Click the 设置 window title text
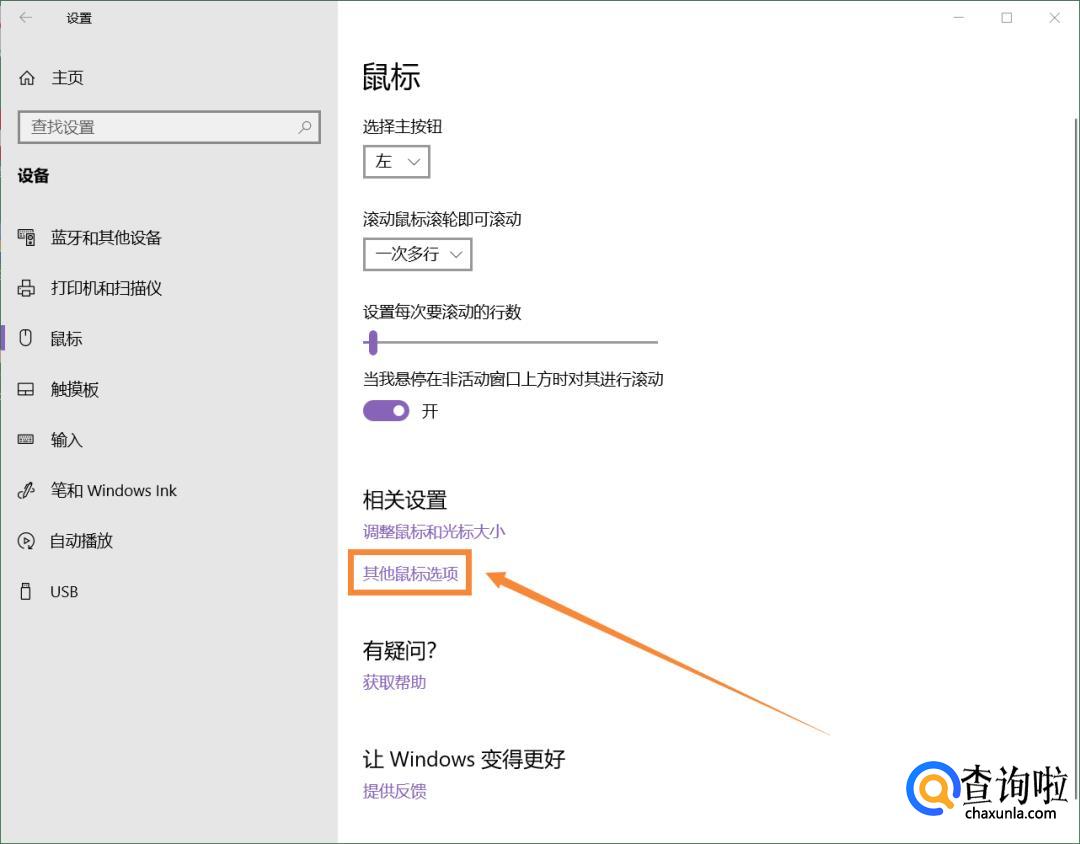This screenshot has width=1080, height=844. (x=79, y=18)
